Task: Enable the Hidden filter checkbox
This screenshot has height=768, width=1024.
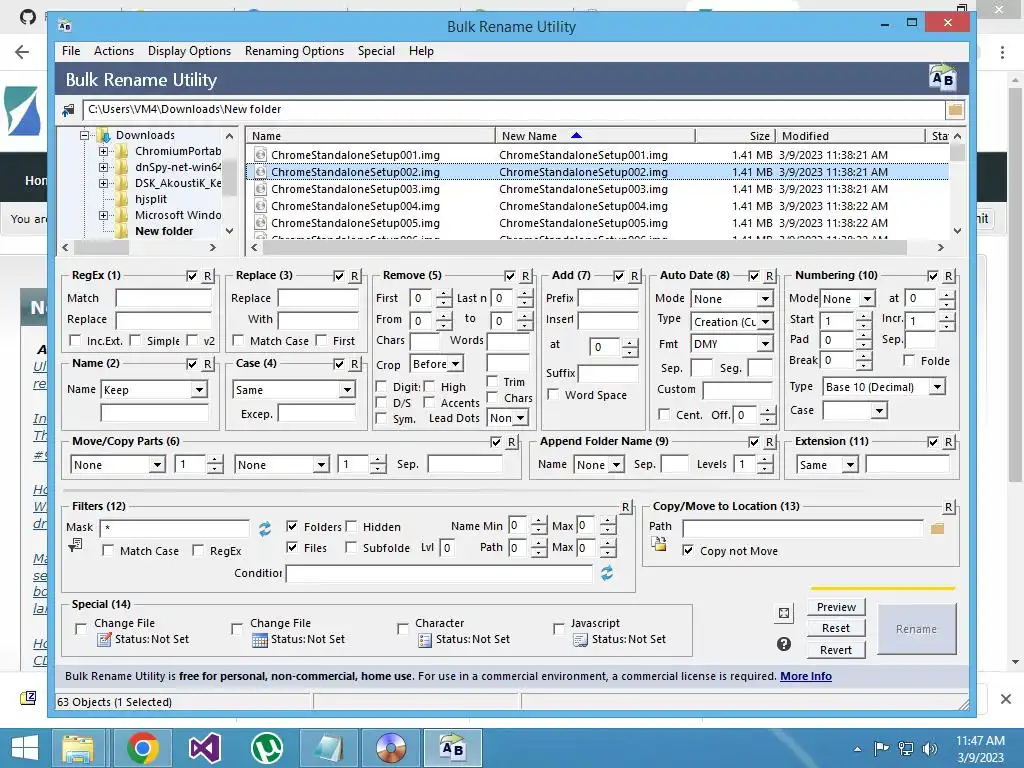Action: click(x=351, y=526)
